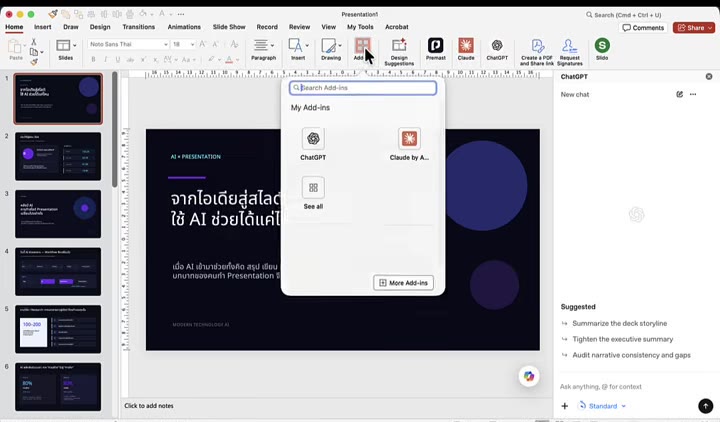The width and height of the screenshot is (720, 422).
Task: Add attachment with plus icon in ChatGPT
Action: pos(565,406)
